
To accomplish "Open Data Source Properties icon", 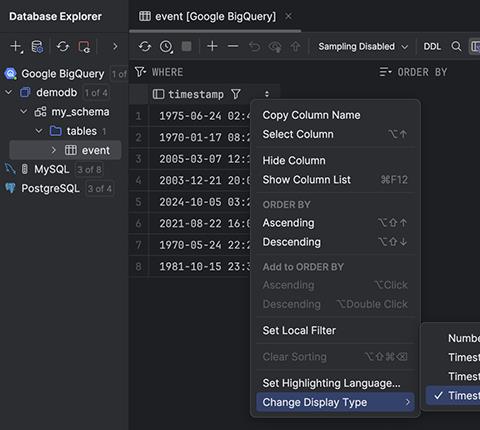I will (x=37, y=47).
